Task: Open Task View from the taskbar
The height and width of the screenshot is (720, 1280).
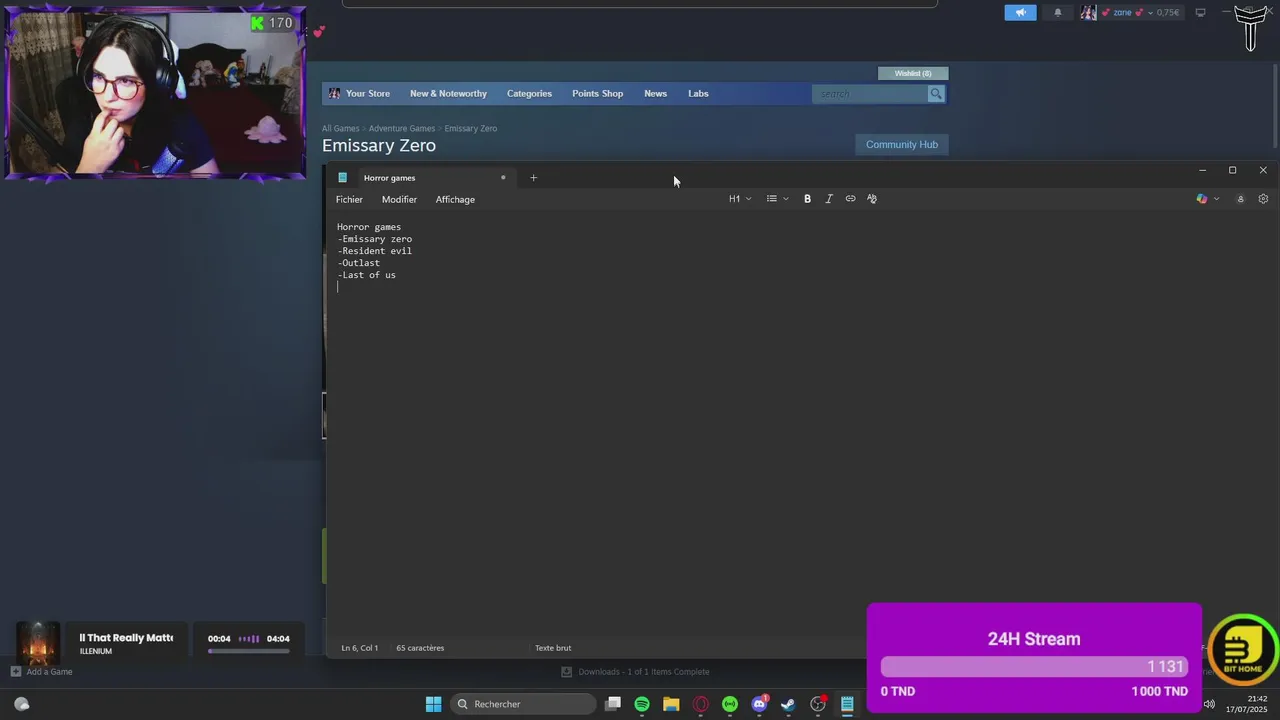Action: point(613,704)
